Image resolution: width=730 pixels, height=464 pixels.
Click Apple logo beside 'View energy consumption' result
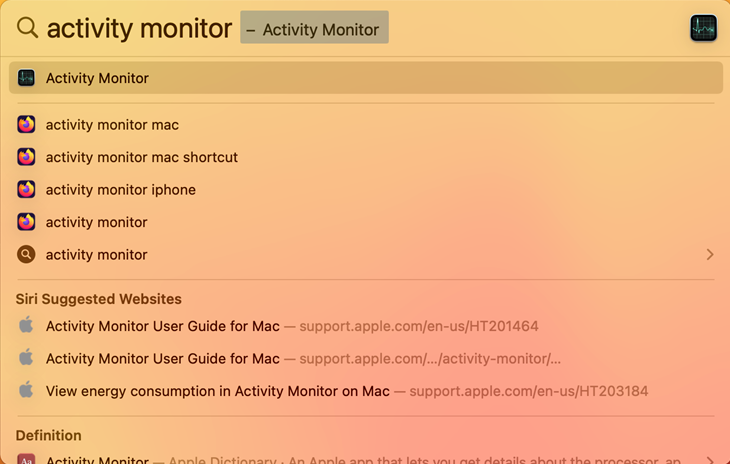click(26, 391)
